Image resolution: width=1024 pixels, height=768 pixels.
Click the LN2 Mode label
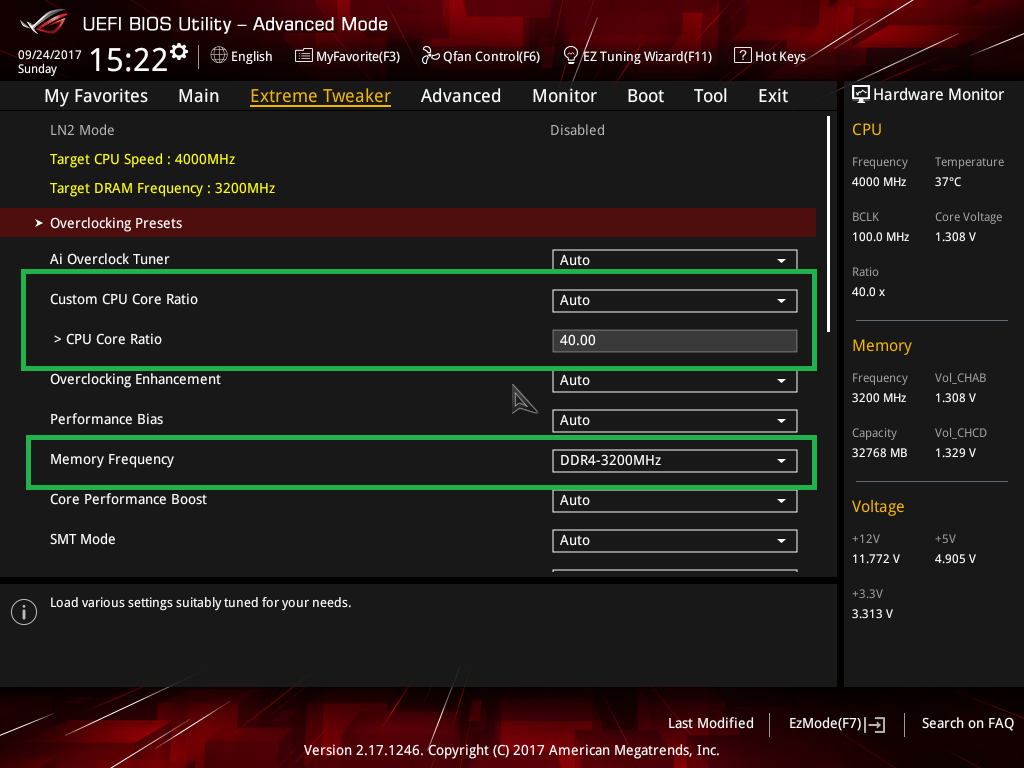pyautogui.click(x=82, y=130)
